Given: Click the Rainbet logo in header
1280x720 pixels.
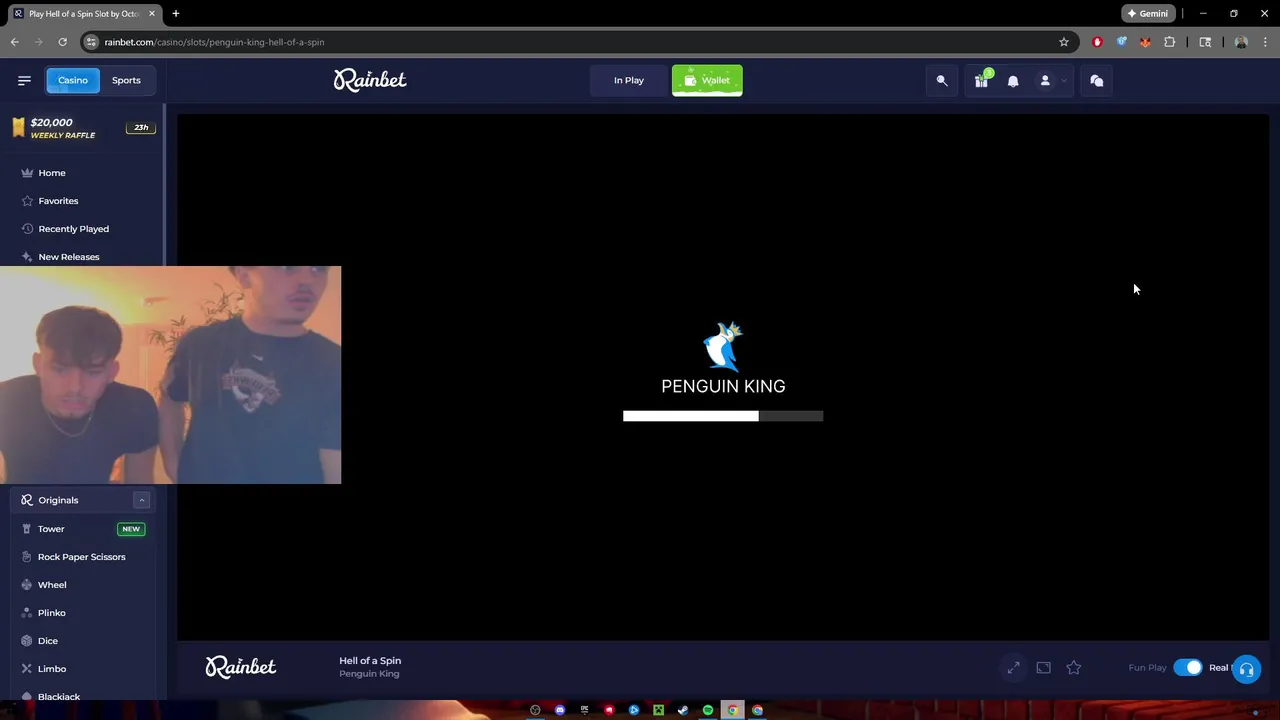Looking at the screenshot, I should (x=370, y=80).
